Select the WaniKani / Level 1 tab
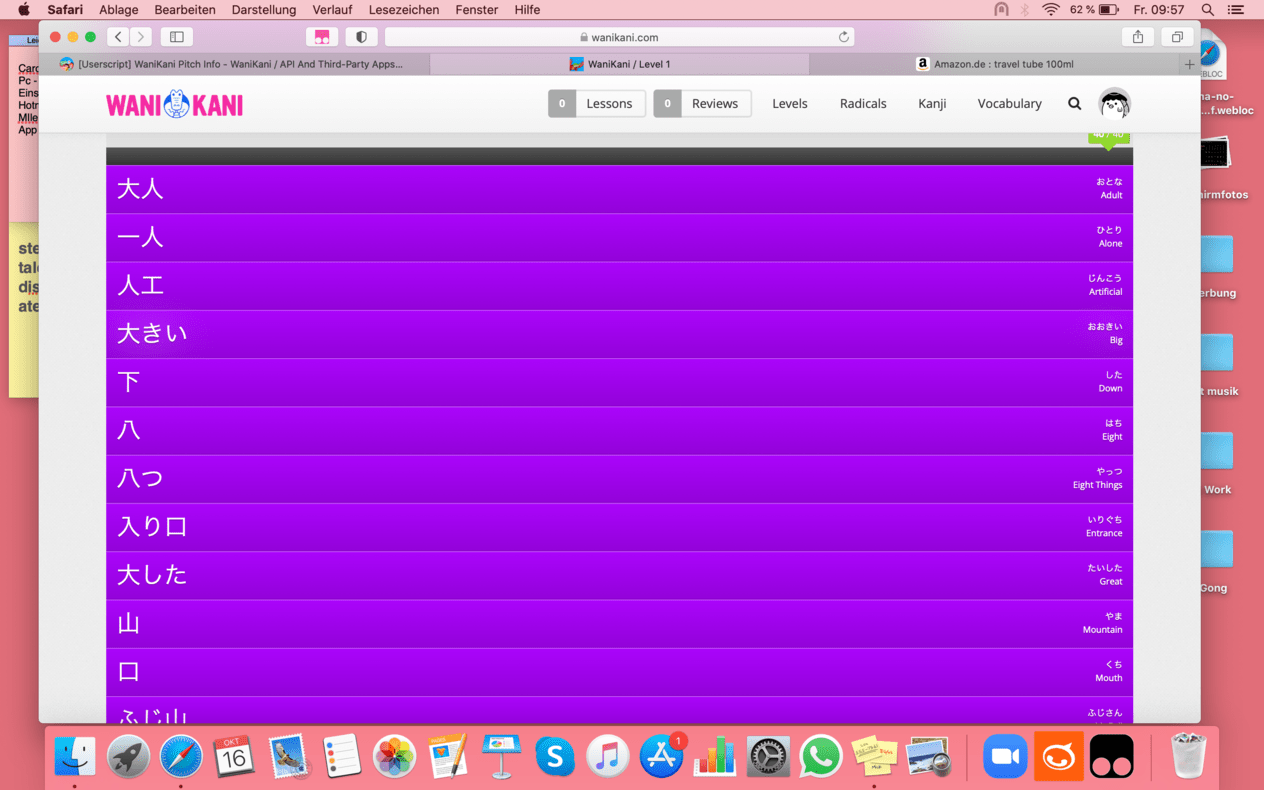1264x790 pixels. 620,64
